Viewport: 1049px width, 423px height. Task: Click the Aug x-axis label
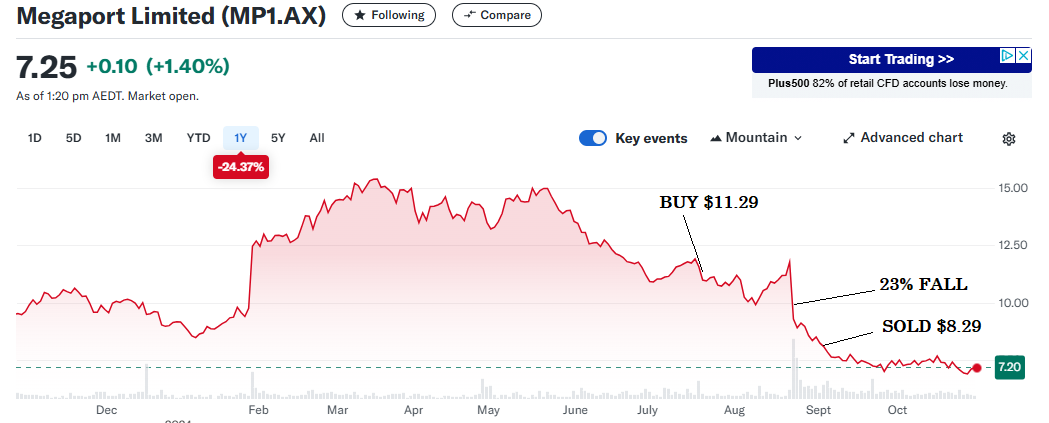[735, 410]
